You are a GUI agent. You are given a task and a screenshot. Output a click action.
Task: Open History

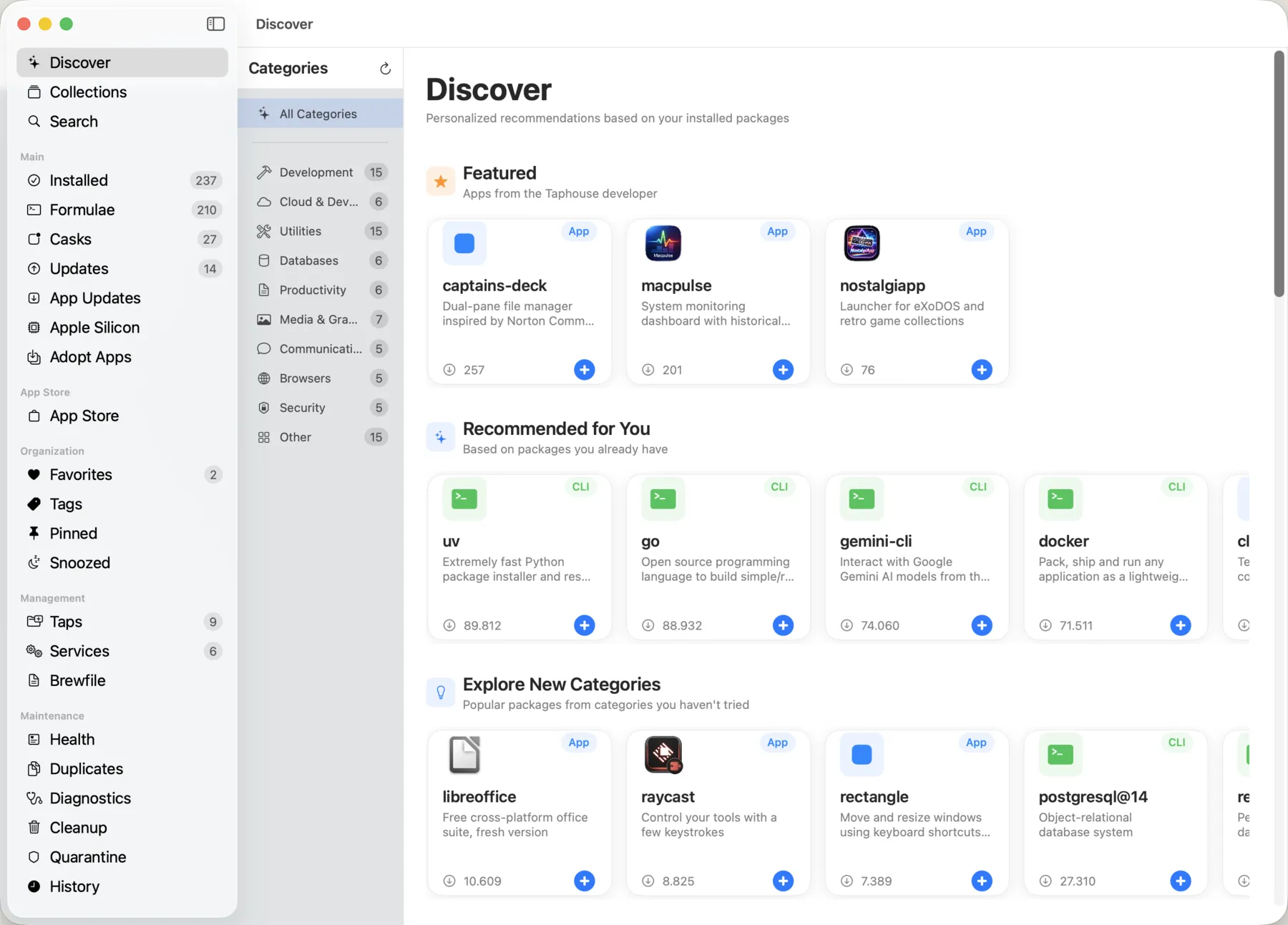tap(122, 887)
